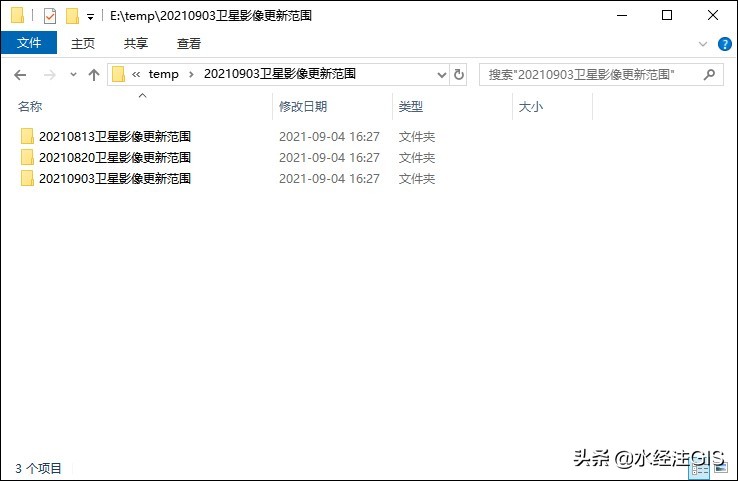Click the modified date of the 20210820 folder
The image size is (738, 481).
coord(329,158)
